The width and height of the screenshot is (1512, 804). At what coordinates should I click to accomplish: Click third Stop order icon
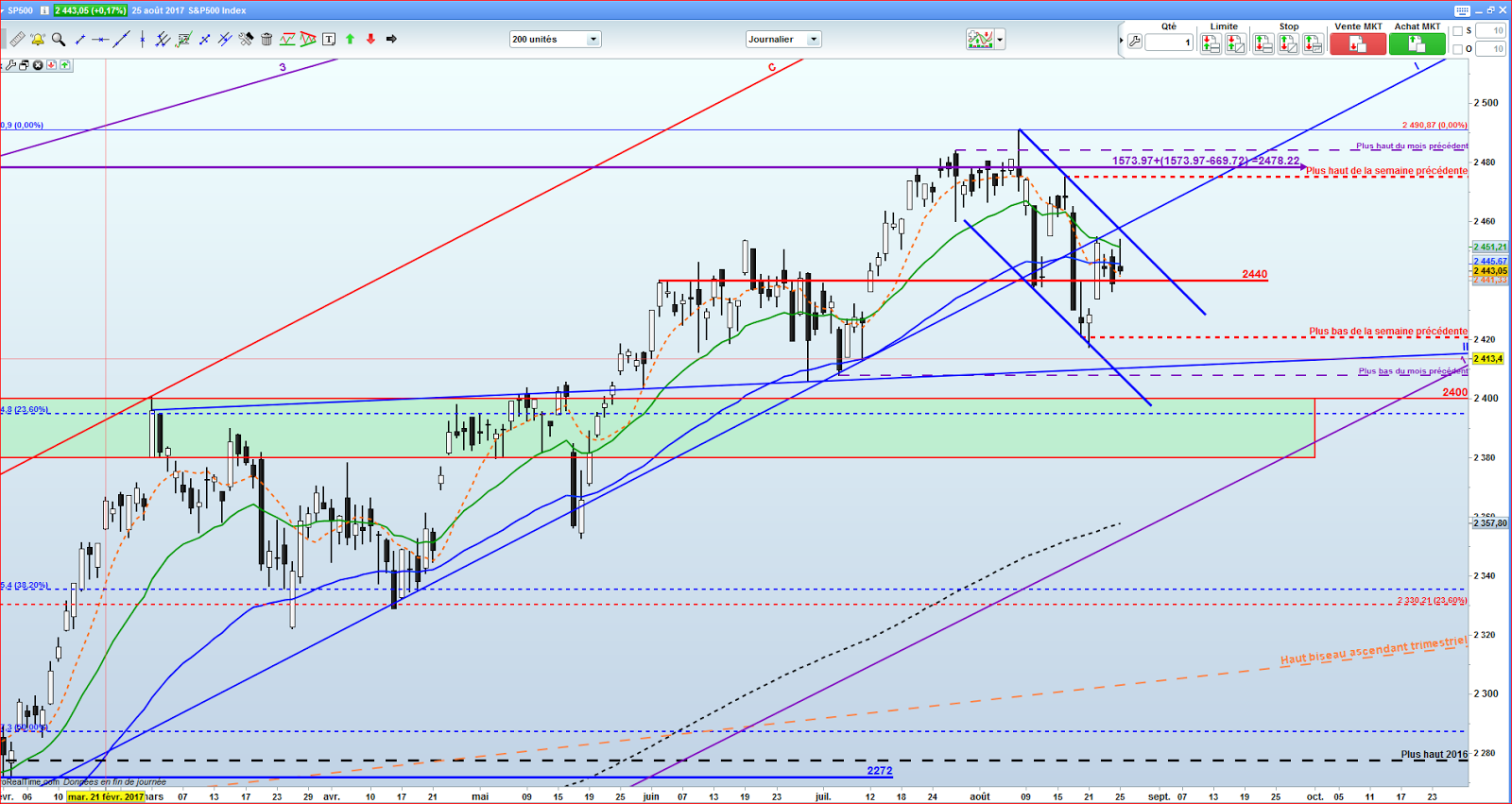coord(1313,43)
